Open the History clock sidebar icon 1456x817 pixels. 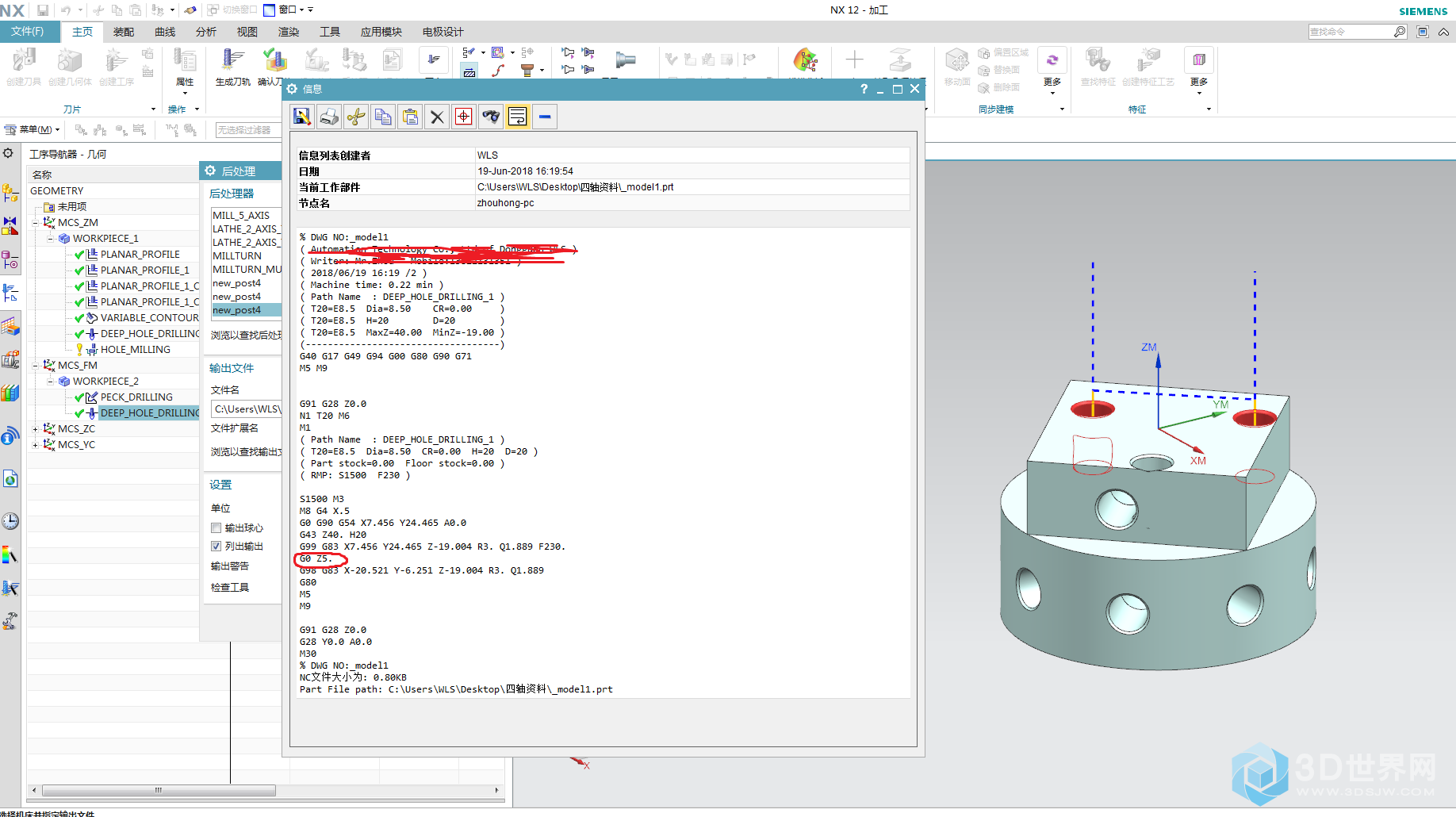[x=10, y=521]
